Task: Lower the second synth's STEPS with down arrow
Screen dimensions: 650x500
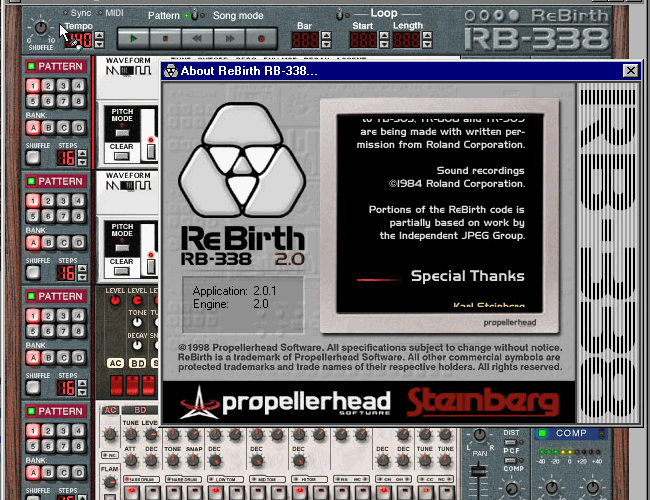Action: click(x=82, y=277)
